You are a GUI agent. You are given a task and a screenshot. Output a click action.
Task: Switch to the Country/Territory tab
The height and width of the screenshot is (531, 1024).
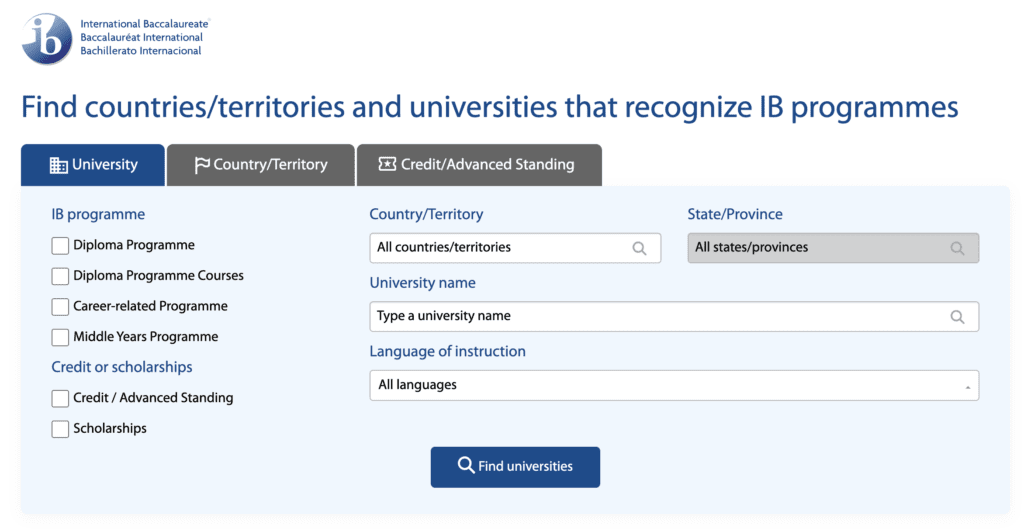click(261, 165)
